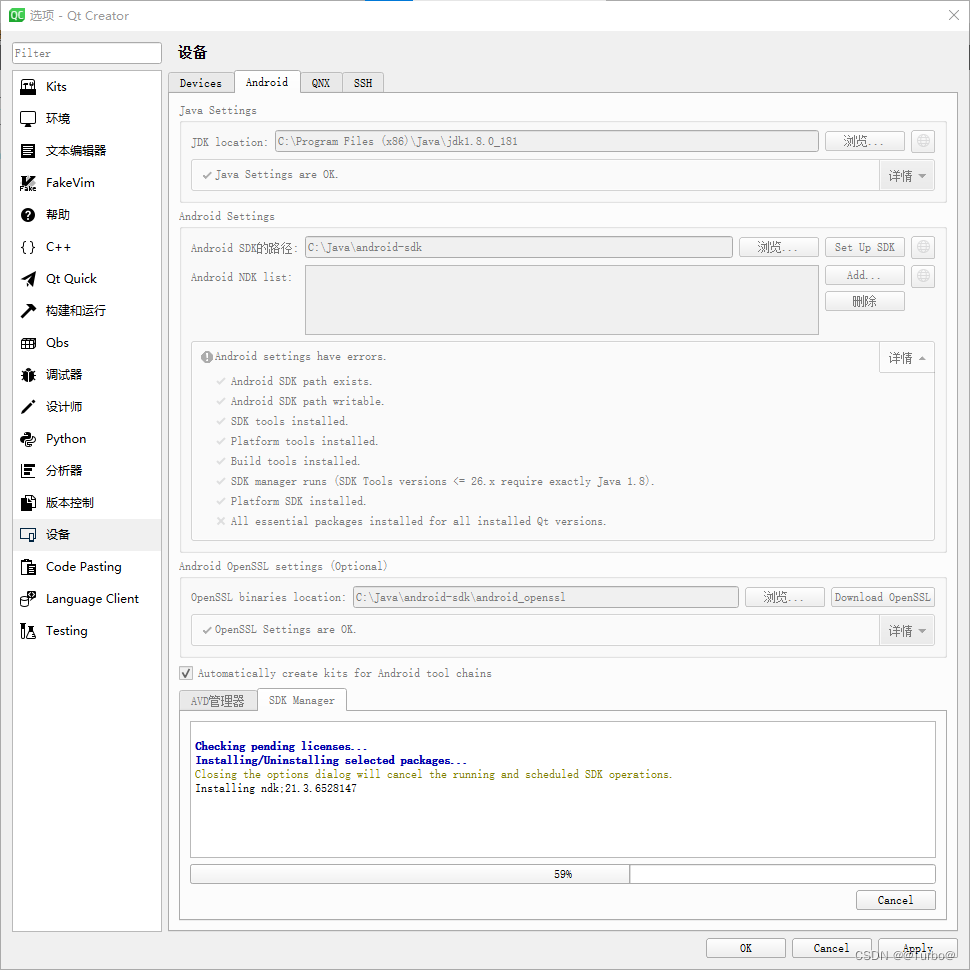Open the Qbs settings icon

[28, 343]
